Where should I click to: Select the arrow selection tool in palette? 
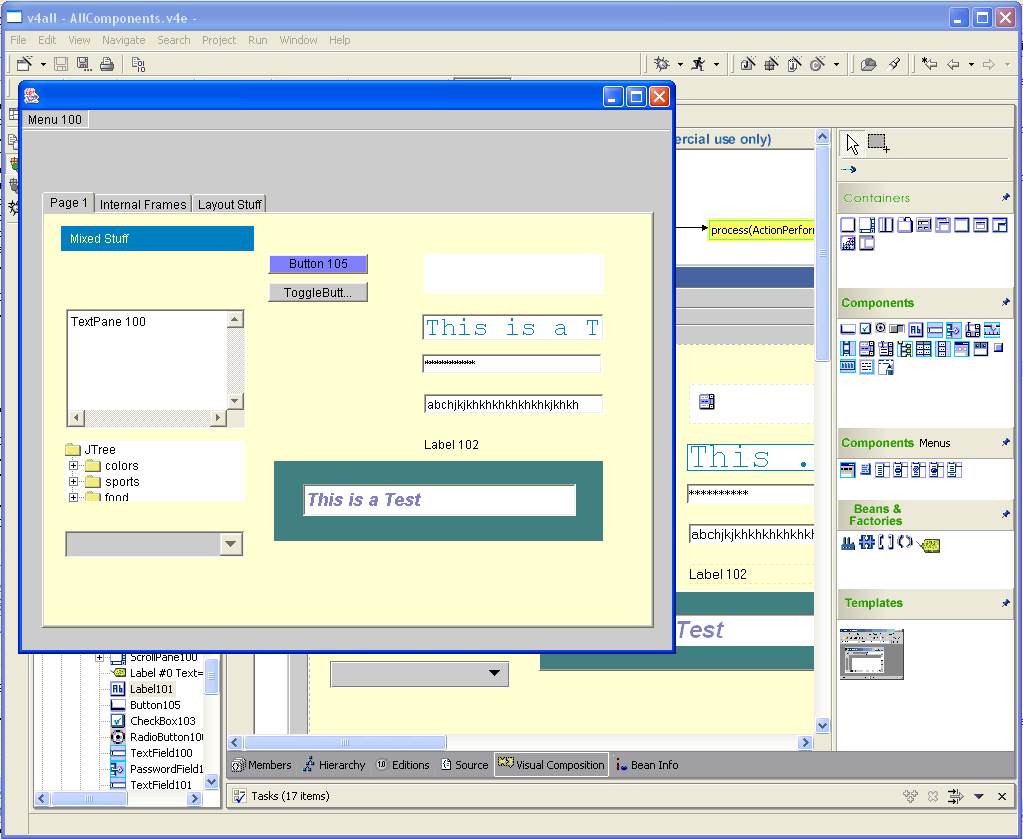click(852, 143)
